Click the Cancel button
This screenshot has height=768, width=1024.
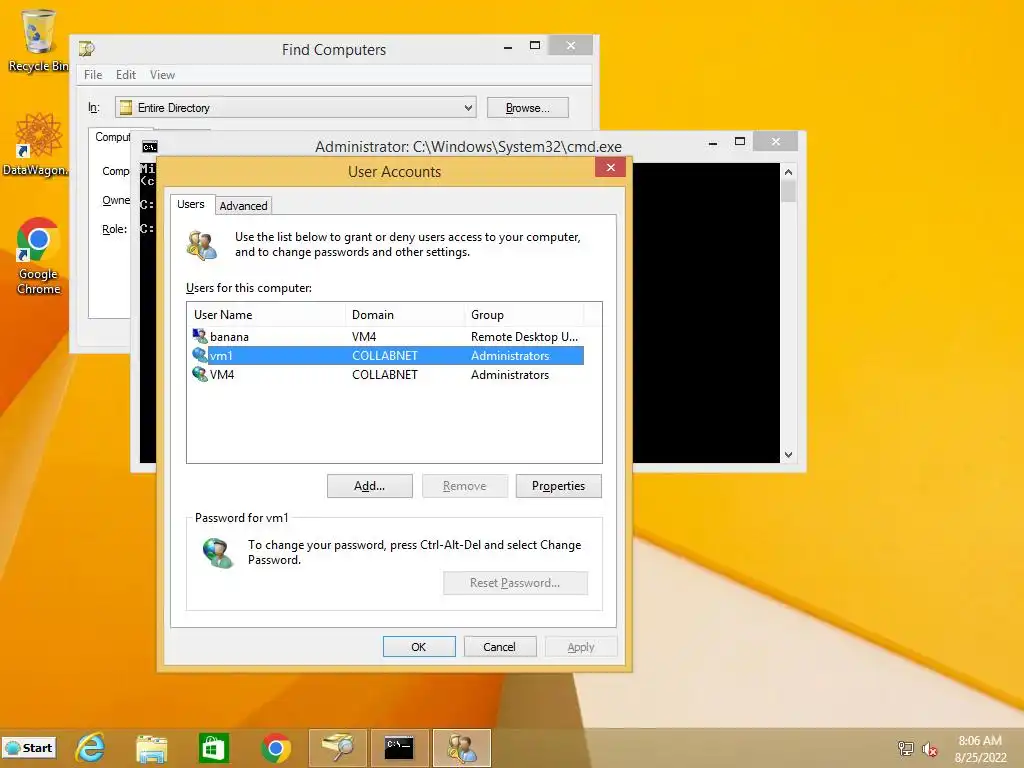pyautogui.click(x=500, y=647)
